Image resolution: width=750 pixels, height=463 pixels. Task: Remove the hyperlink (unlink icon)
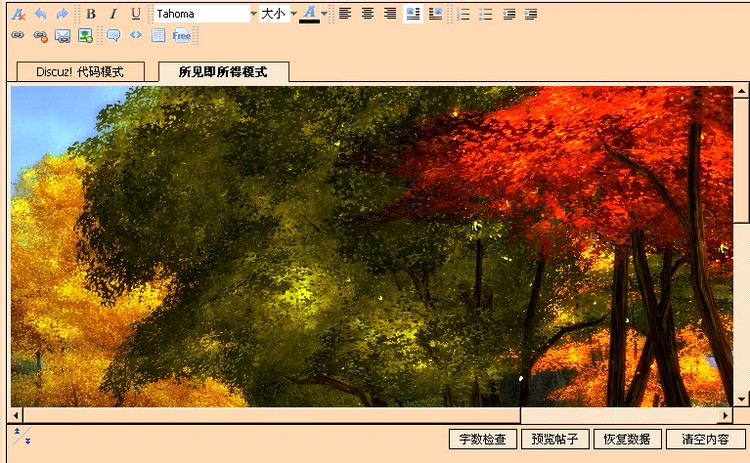click(40, 36)
